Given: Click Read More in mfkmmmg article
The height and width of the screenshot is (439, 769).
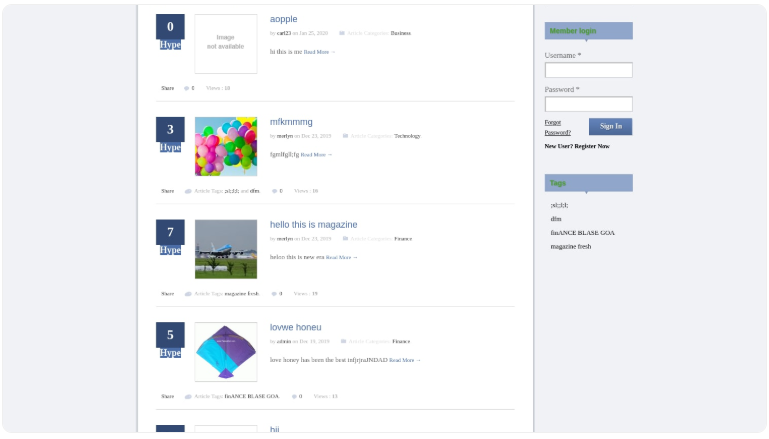Looking at the screenshot, I should click(316, 155).
